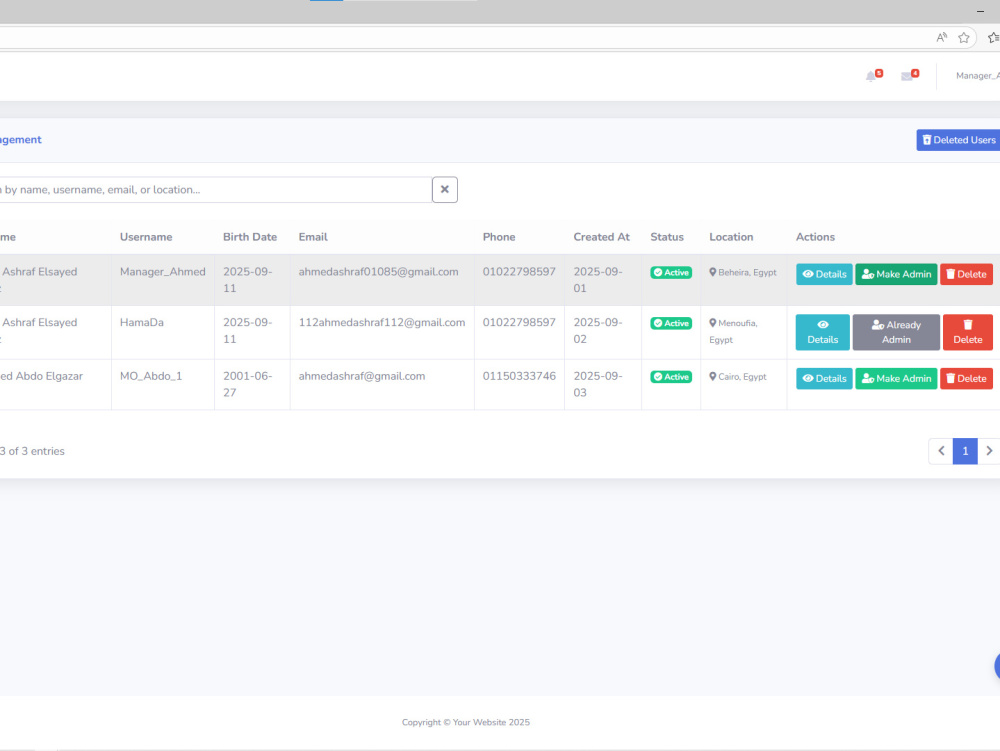
Task: Focus the user search input field
Action: click(x=216, y=189)
